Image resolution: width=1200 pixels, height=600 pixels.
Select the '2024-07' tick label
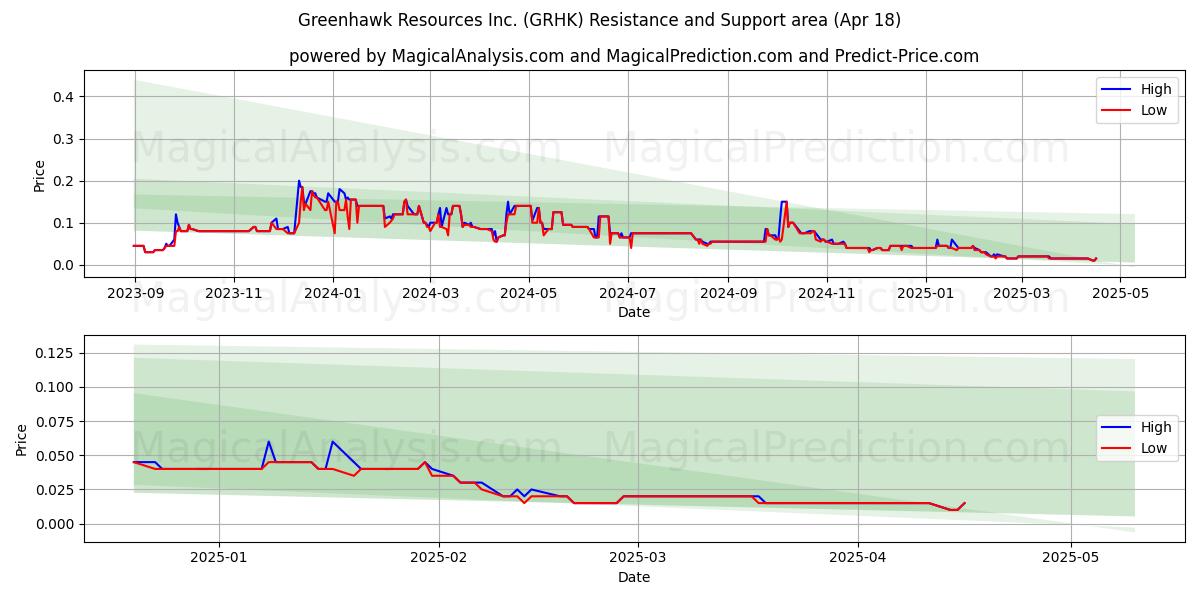(628, 293)
